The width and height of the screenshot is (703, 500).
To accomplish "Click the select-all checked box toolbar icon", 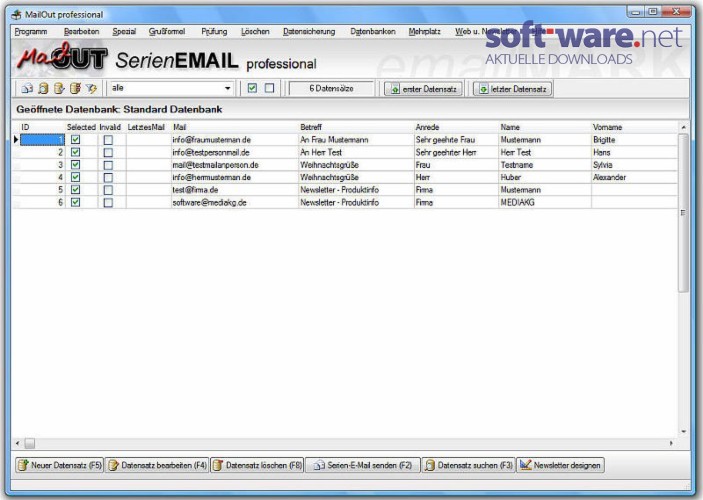I will (x=252, y=88).
